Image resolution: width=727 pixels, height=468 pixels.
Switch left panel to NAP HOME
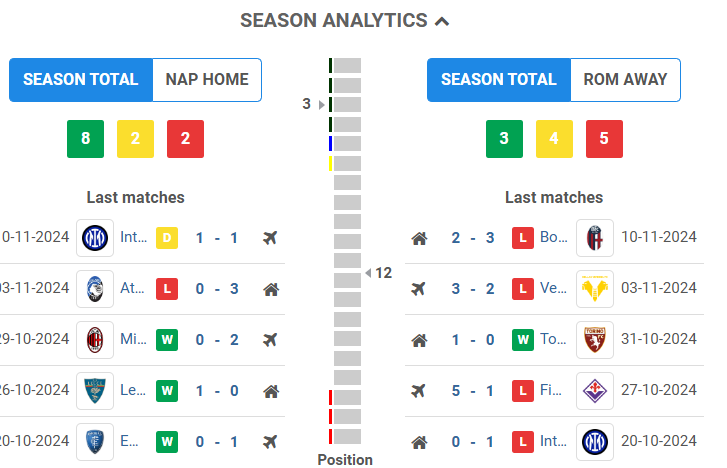click(x=207, y=80)
